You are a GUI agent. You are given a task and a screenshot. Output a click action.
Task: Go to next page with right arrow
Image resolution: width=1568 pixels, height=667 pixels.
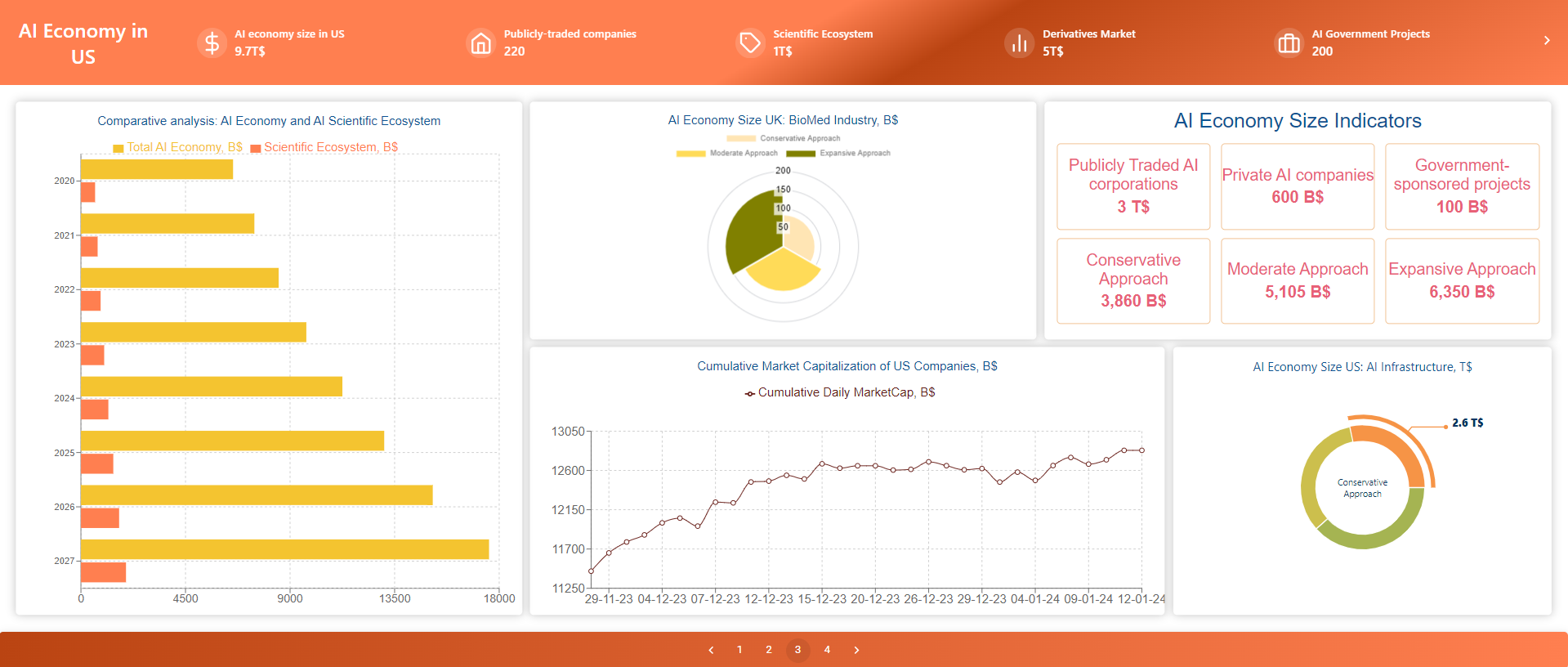point(856,650)
